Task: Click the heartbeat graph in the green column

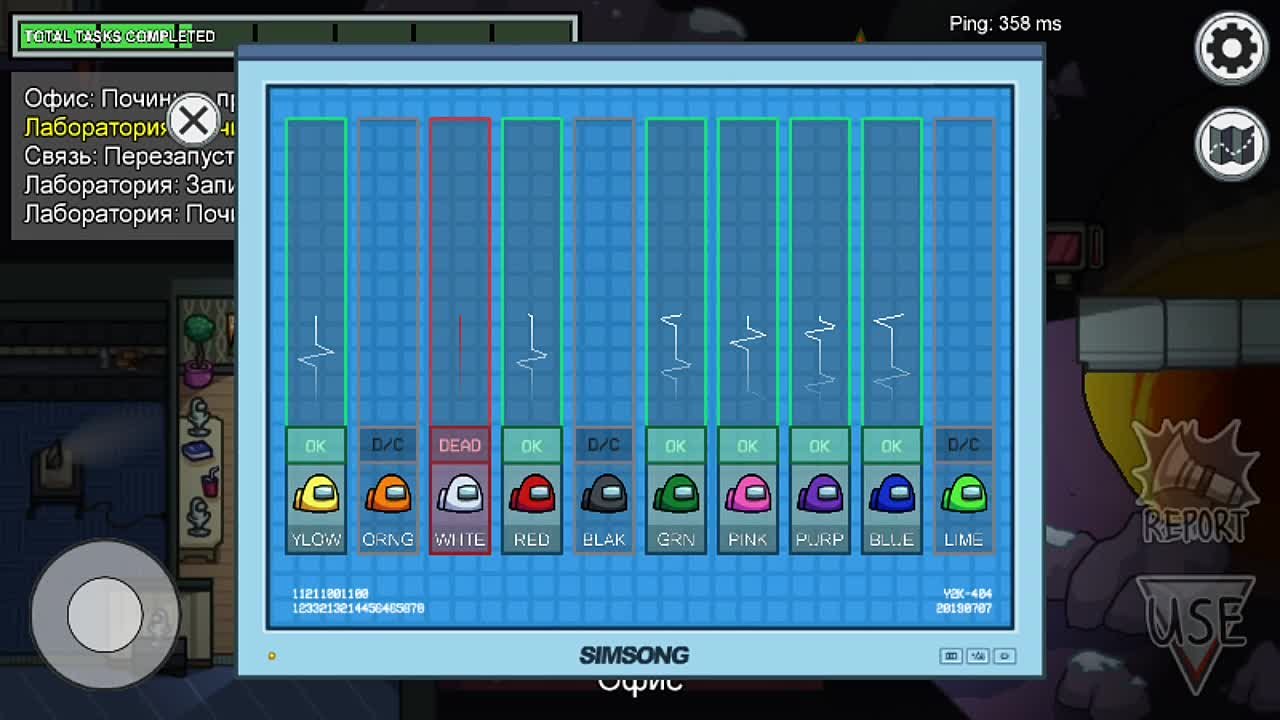Action: [x=676, y=357]
